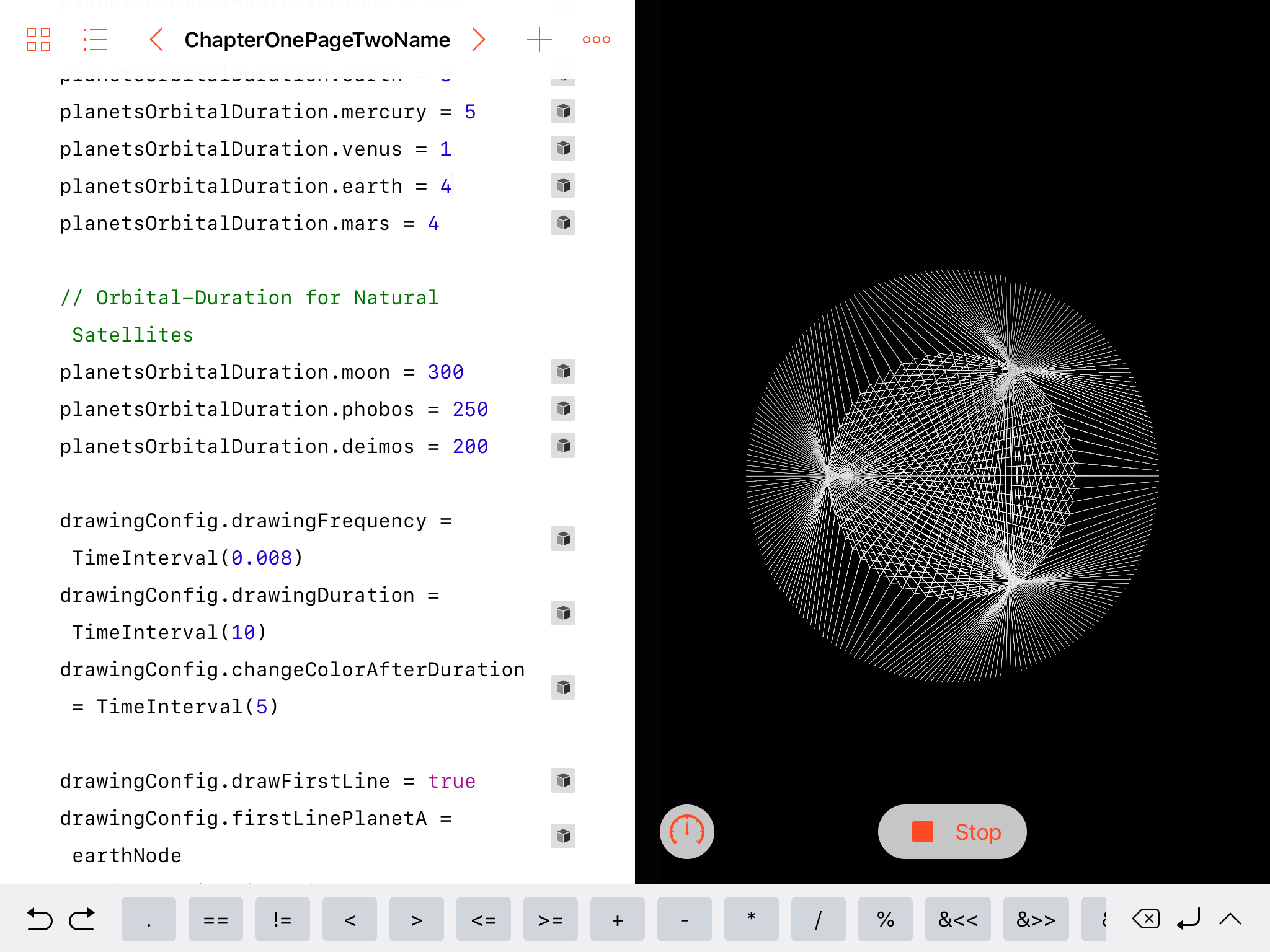Tap result cube beside changeColorAfterDuration line
The width and height of the screenshot is (1270, 952).
563,688
